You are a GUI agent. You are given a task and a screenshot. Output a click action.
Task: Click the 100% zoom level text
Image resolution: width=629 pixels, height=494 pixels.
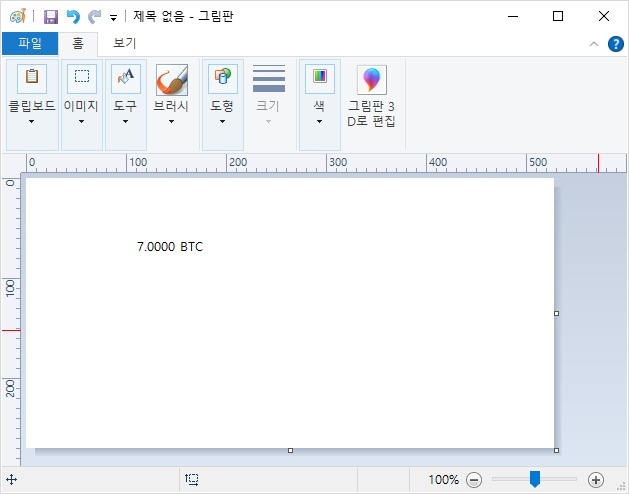coord(443,480)
